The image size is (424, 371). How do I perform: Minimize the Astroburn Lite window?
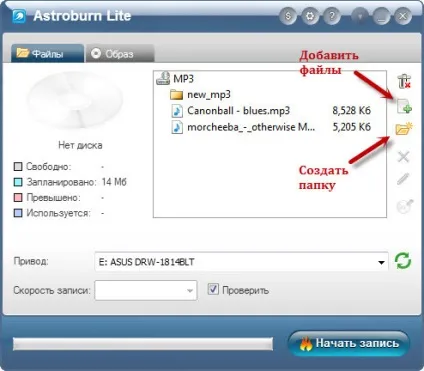(382, 16)
